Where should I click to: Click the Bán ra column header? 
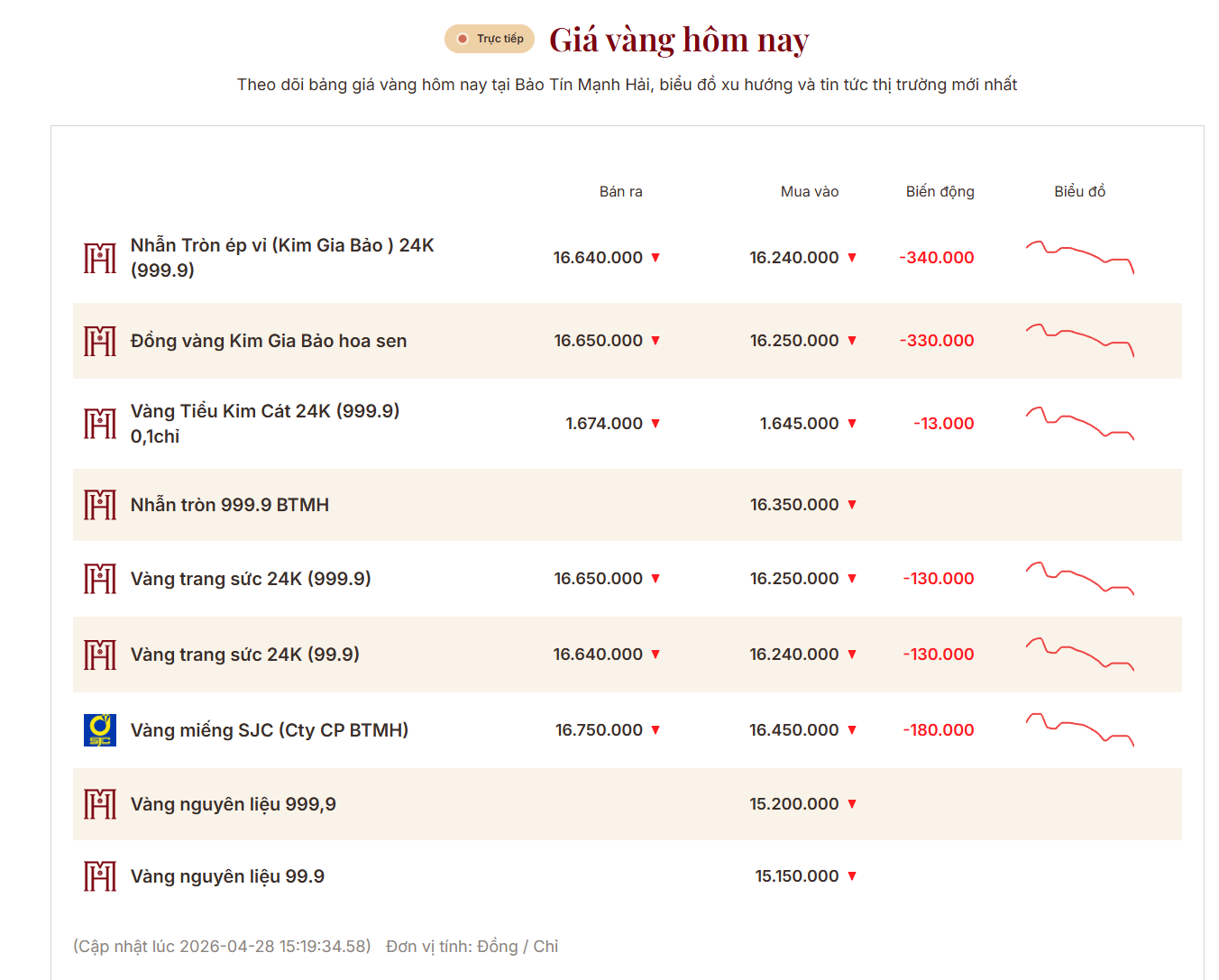coord(620,191)
